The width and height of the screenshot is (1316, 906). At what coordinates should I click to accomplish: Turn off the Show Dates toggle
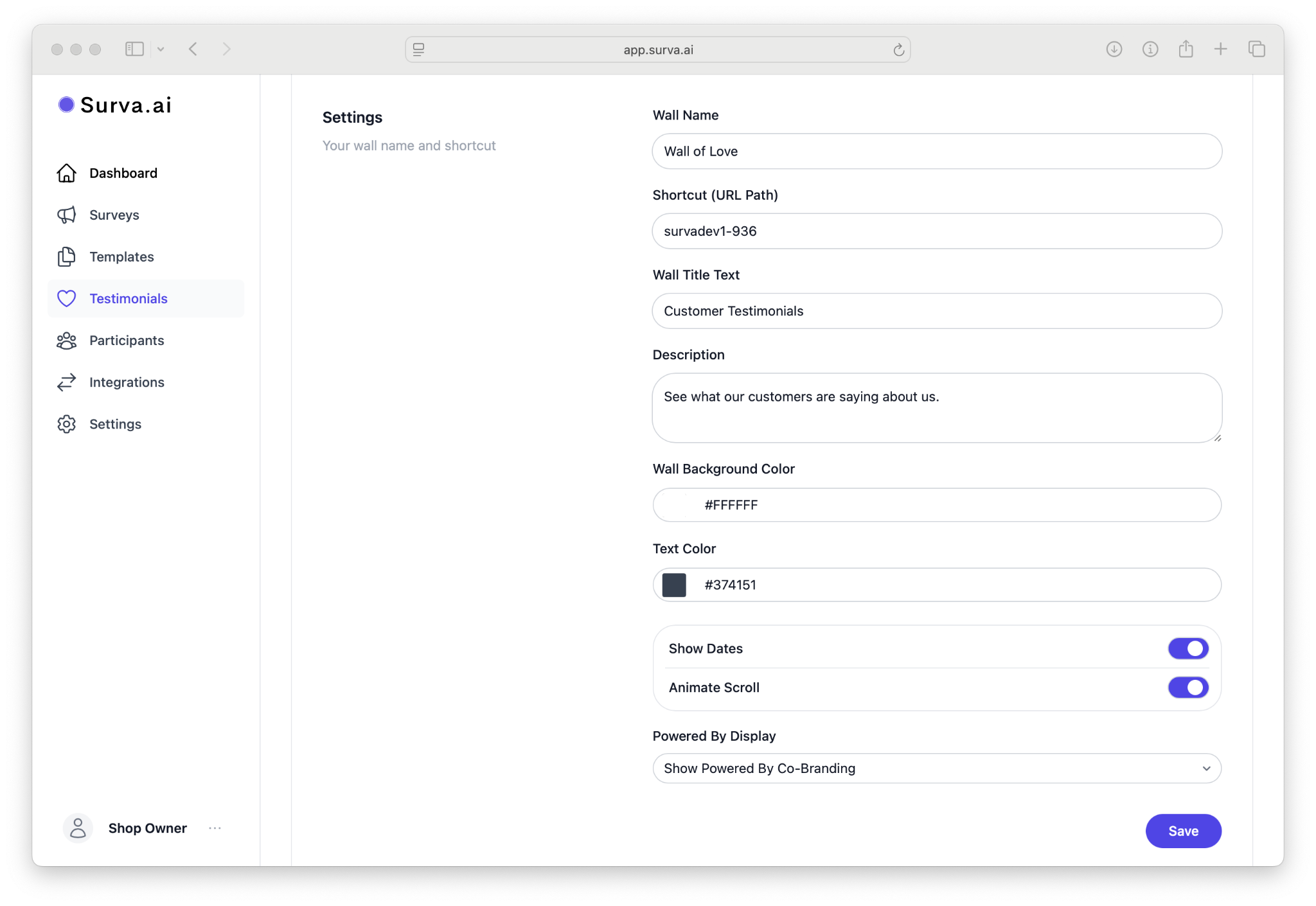pyautogui.click(x=1187, y=648)
